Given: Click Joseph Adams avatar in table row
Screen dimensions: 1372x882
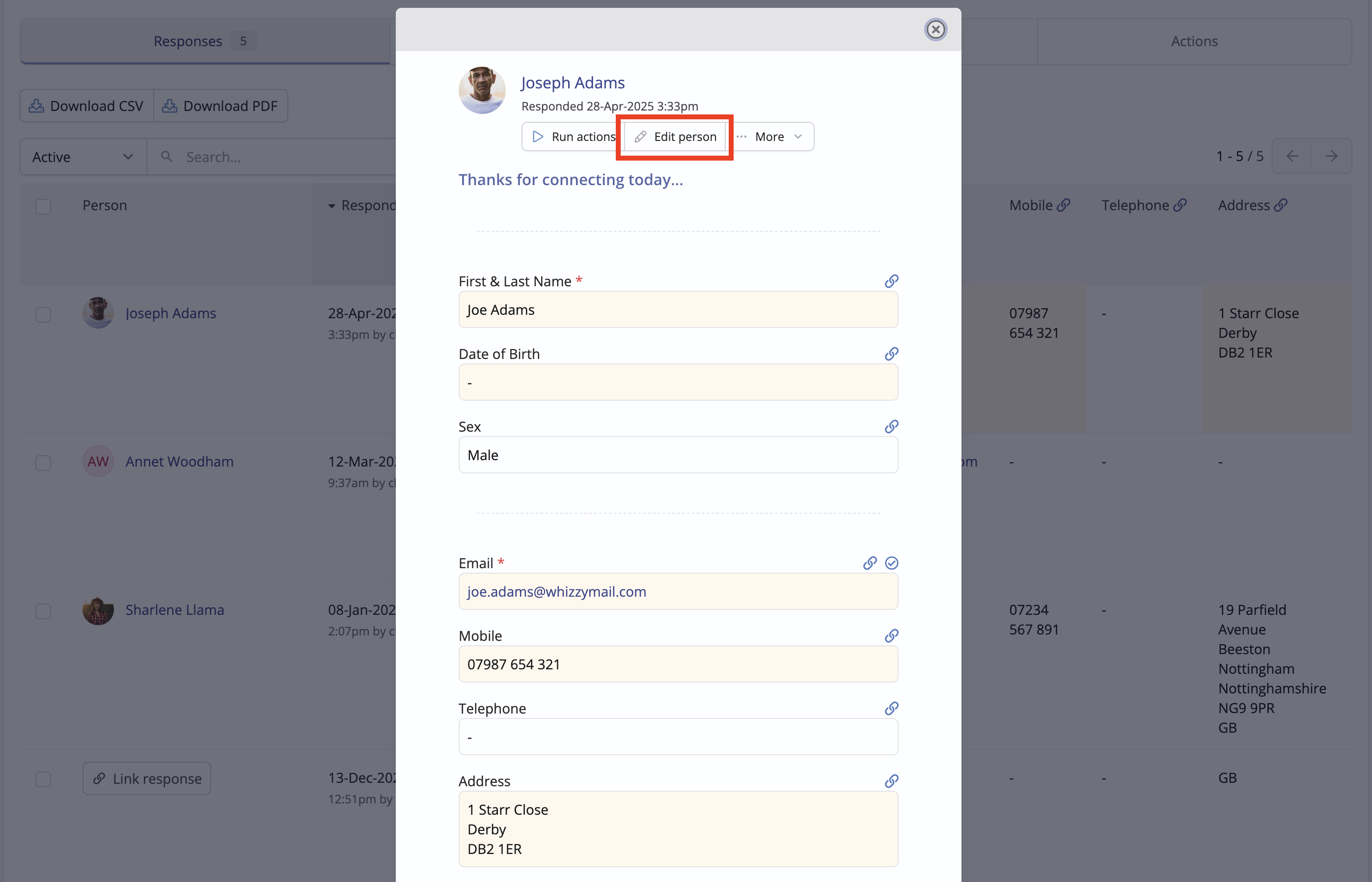Looking at the screenshot, I should [98, 313].
